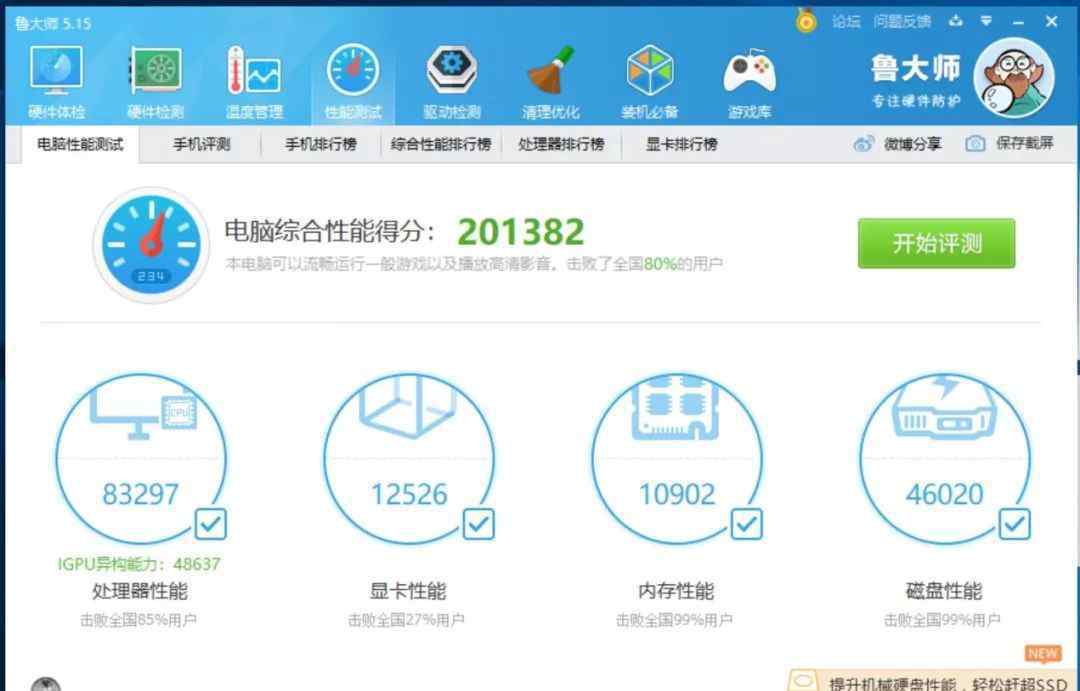Viewport: 1080px width, 691px height.
Task: Click the gold medal icon in title bar
Action: (806, 21)
